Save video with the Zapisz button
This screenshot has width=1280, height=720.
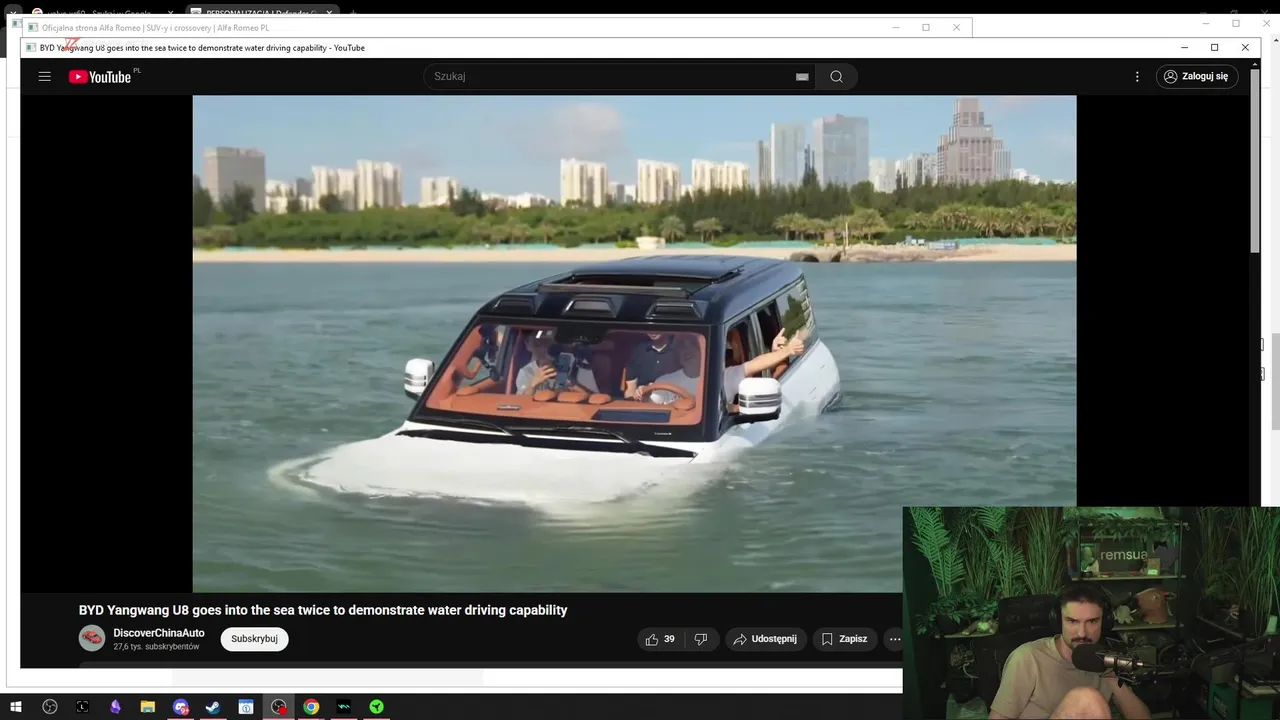coord(844,639)
